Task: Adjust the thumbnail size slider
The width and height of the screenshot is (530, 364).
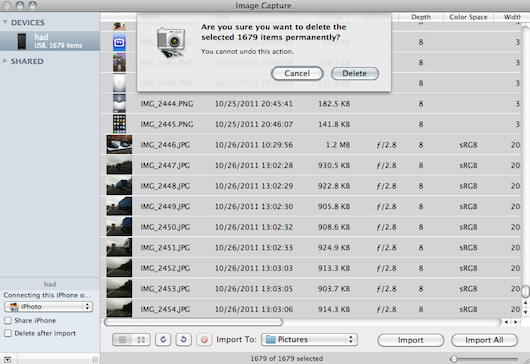Action: click(x=454, y=359)
